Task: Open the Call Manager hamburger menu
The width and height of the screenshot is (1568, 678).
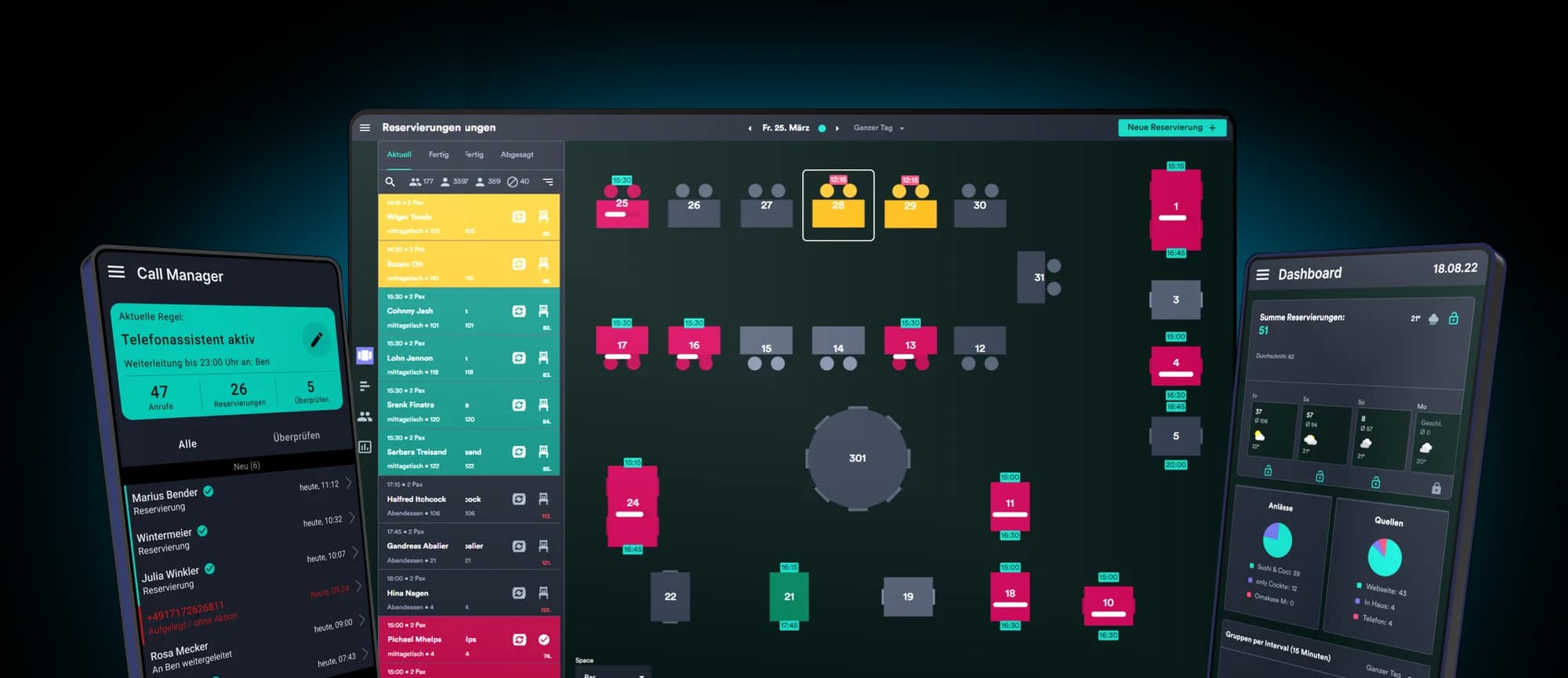Action: (x=116, y=272)
